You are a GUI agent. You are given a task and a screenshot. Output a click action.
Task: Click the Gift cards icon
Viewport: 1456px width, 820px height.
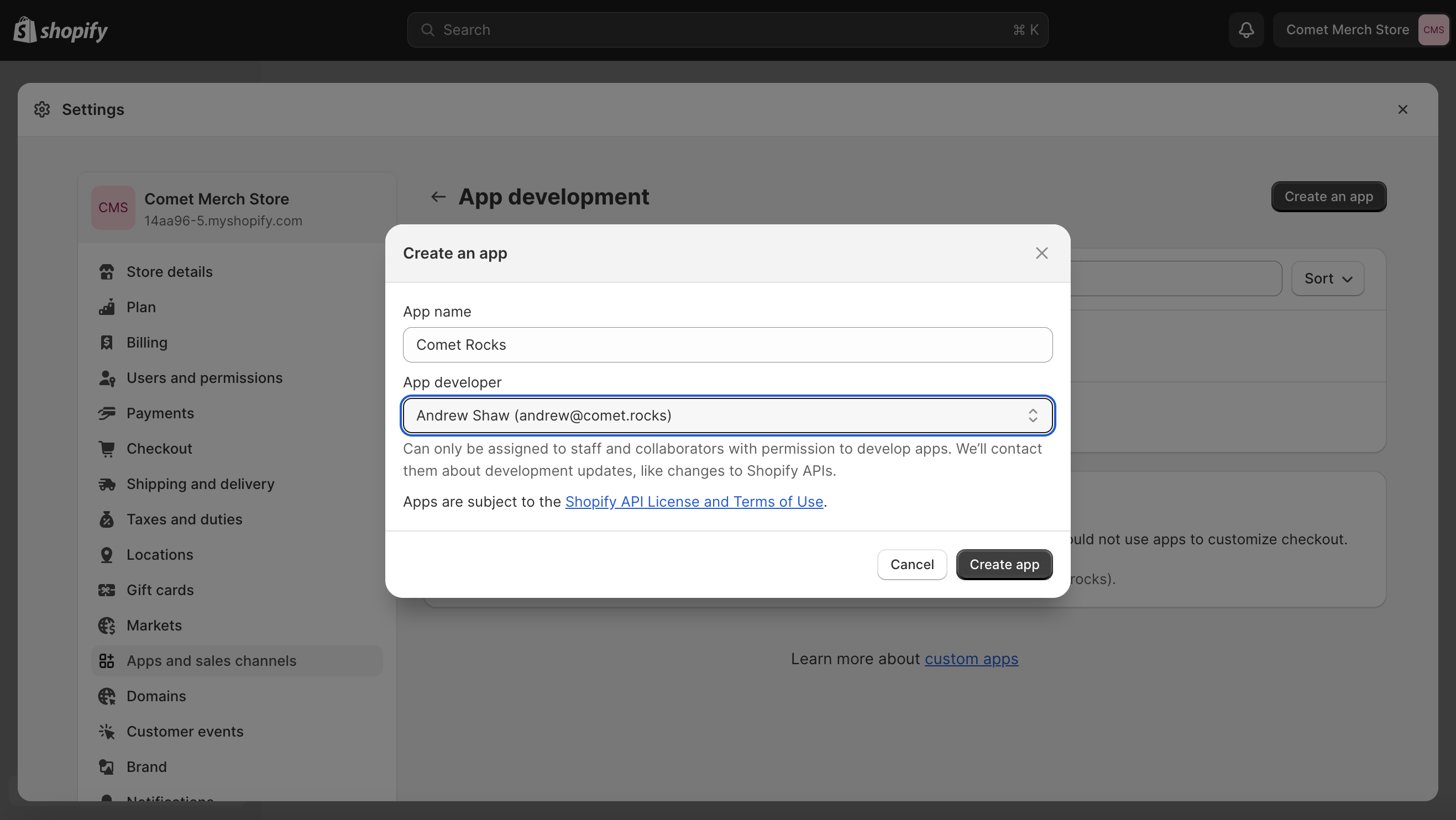click(106, 590)
